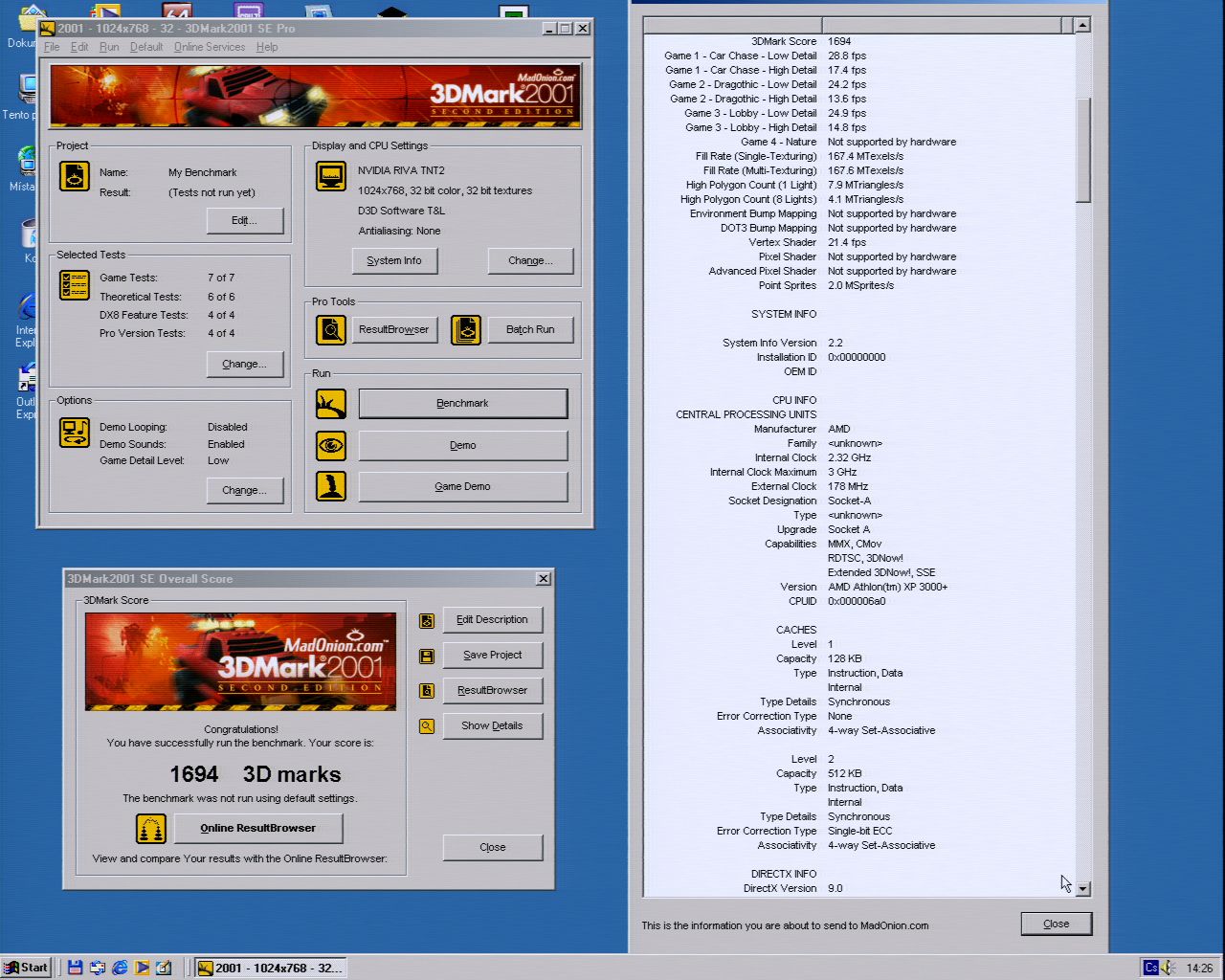Click Change... under Options
This screenshot has height=980, width=1225.
pos(245,490)
